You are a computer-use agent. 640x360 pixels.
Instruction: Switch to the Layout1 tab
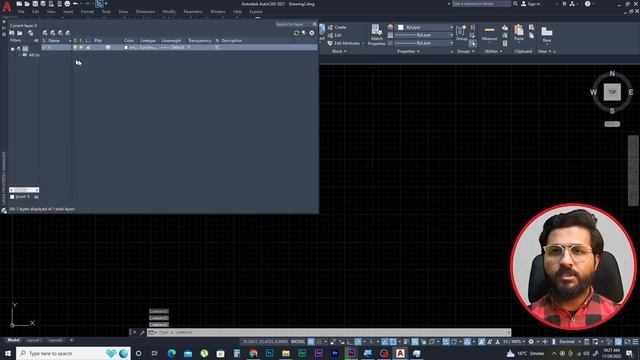tap(33, 340)
